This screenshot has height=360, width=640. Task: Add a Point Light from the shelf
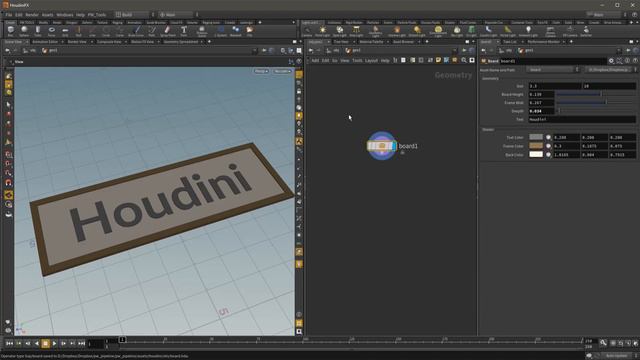click(x=322, y=31)
